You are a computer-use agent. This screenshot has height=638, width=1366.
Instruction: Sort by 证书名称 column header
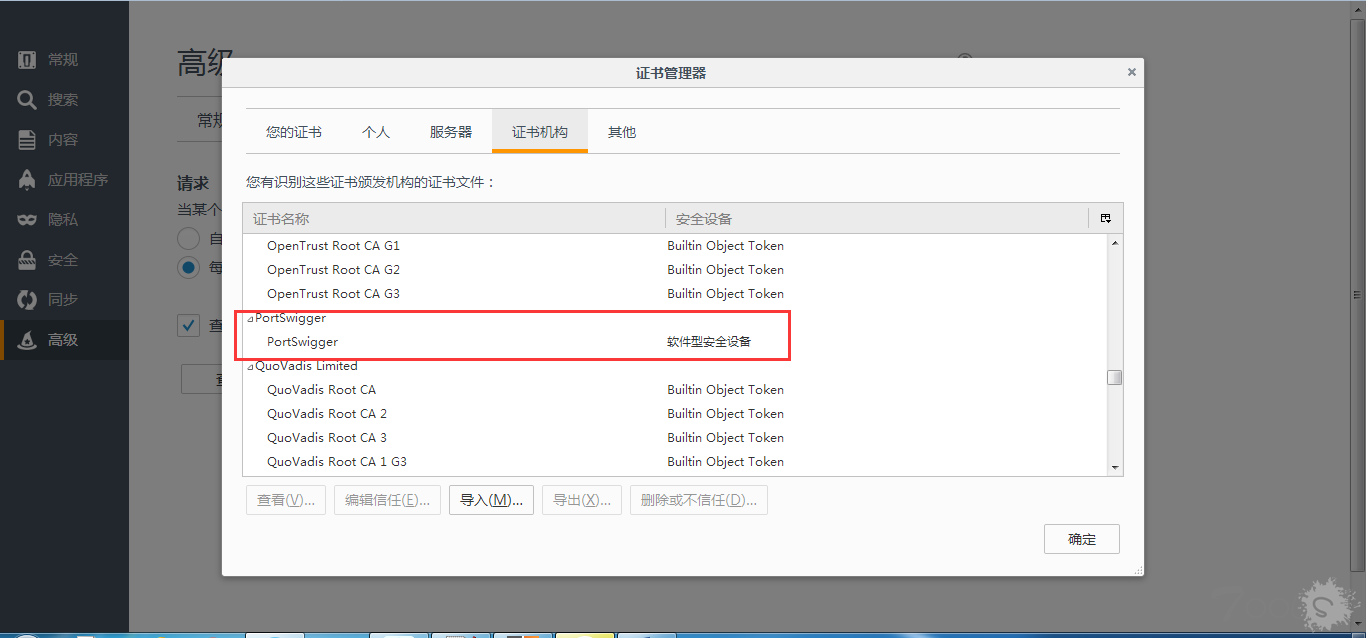(x=454, y=218)
